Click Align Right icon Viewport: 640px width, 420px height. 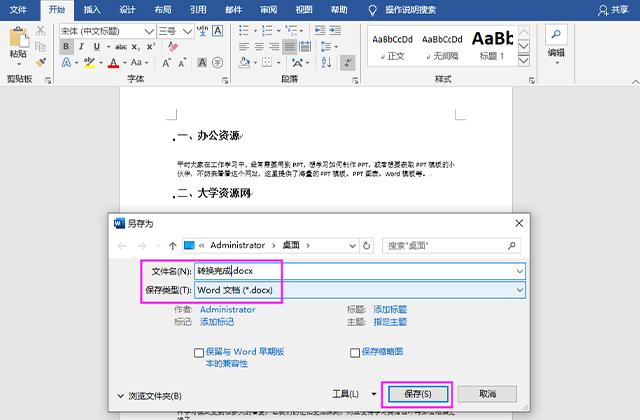coord(273,47)
